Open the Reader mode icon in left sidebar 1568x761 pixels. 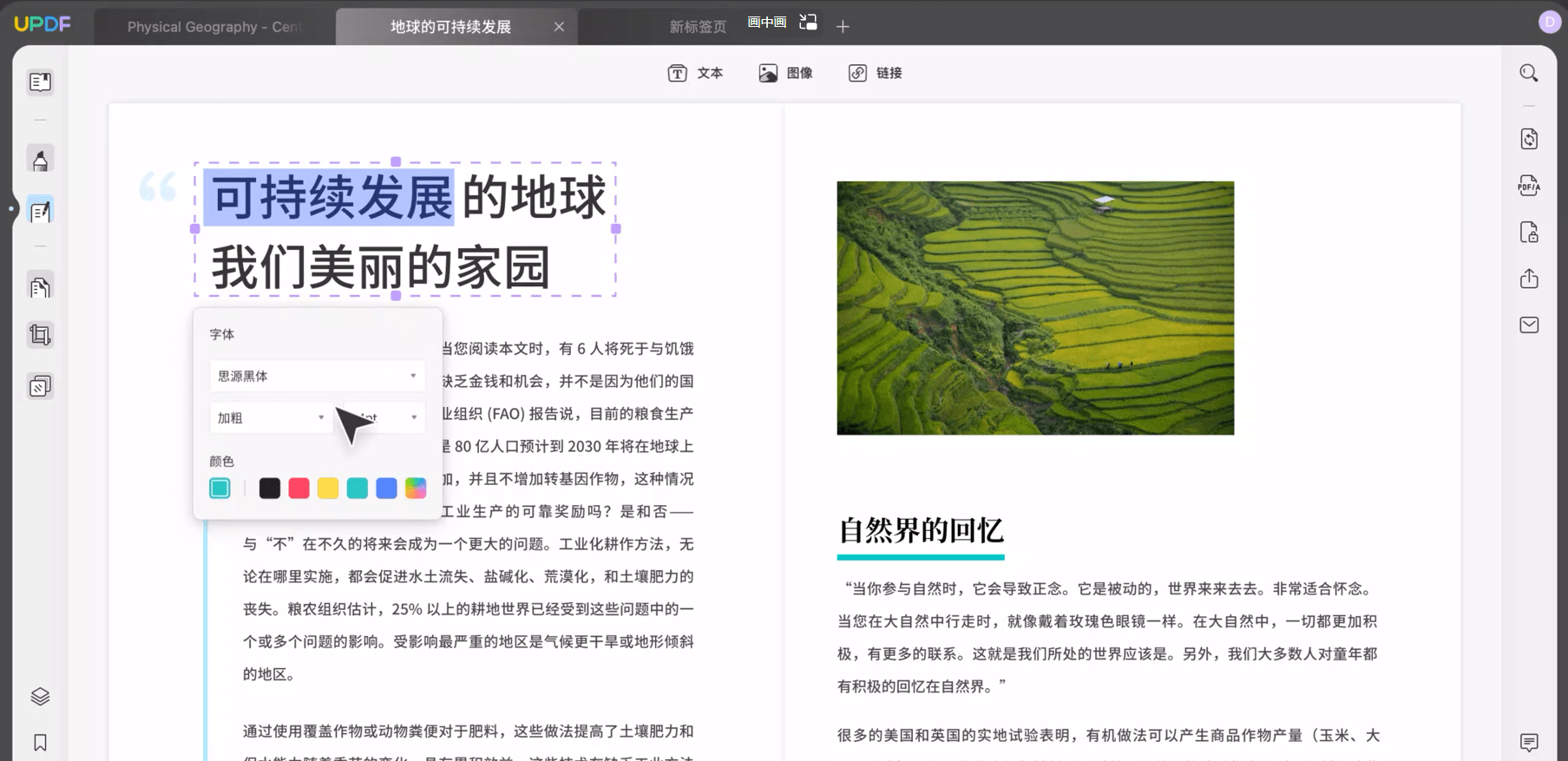40,82
